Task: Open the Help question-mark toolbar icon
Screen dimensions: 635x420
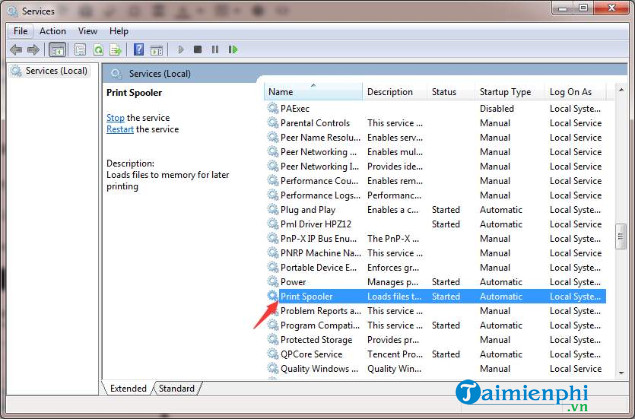Action: [139, 49]
